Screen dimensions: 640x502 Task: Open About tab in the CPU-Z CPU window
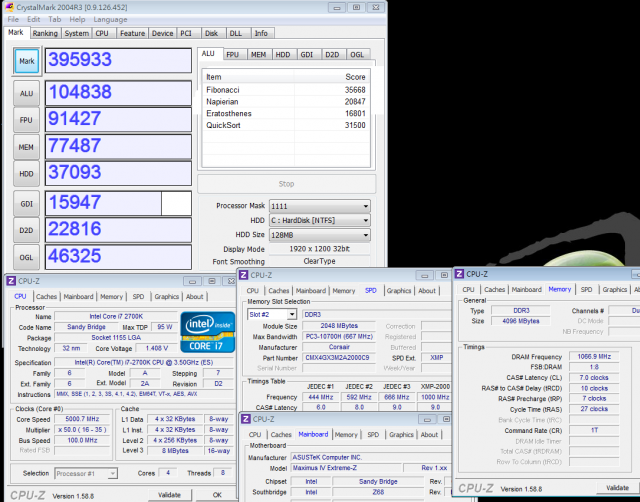[195, 297]
